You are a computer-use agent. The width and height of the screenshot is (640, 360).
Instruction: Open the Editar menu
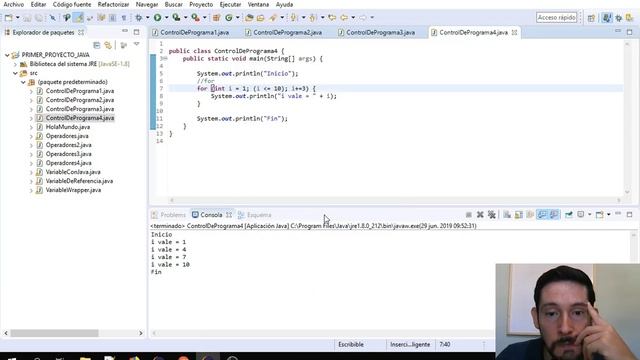click(x=38, y=4)
